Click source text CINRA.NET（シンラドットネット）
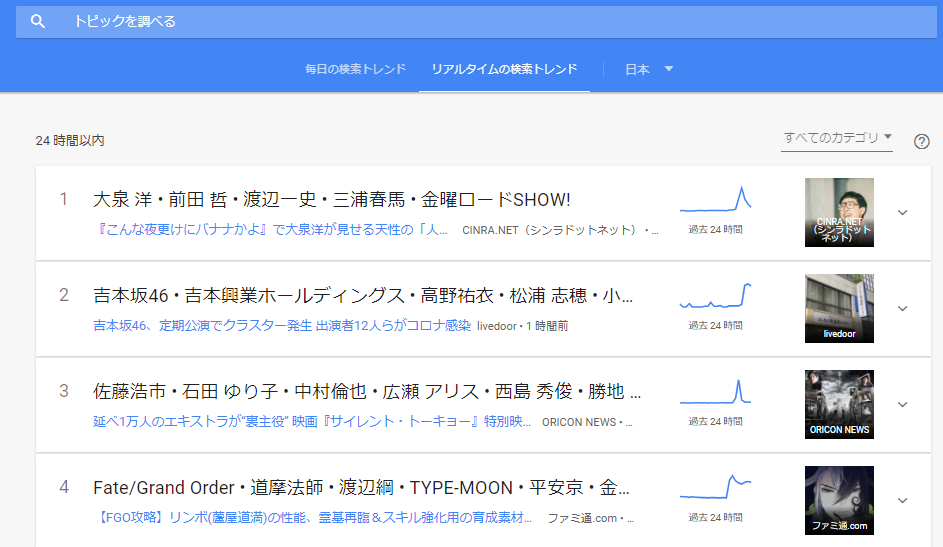The image size is (943, 547). (x=549, y=230)
